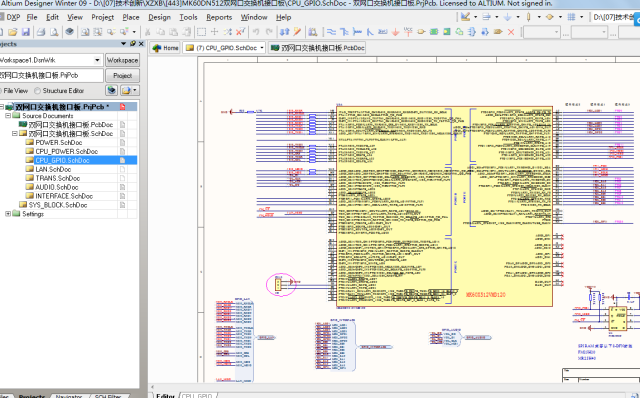Select the Editor tab at bottom
The height and width of the screenshot is (398, 640).
165,396
